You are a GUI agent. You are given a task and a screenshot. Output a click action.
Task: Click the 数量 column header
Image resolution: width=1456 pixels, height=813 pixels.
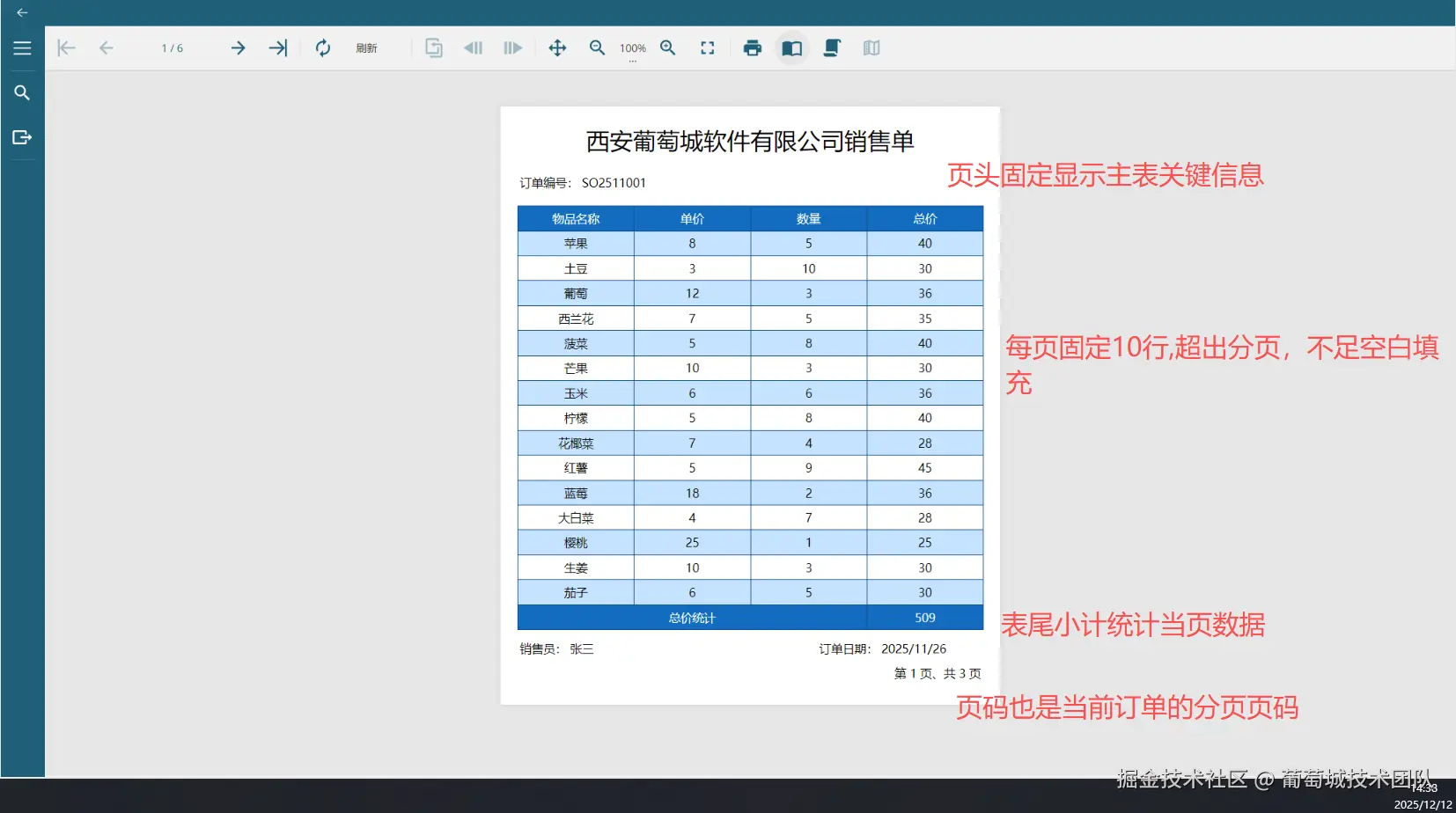pyautogui.click(x=808, y=219)
